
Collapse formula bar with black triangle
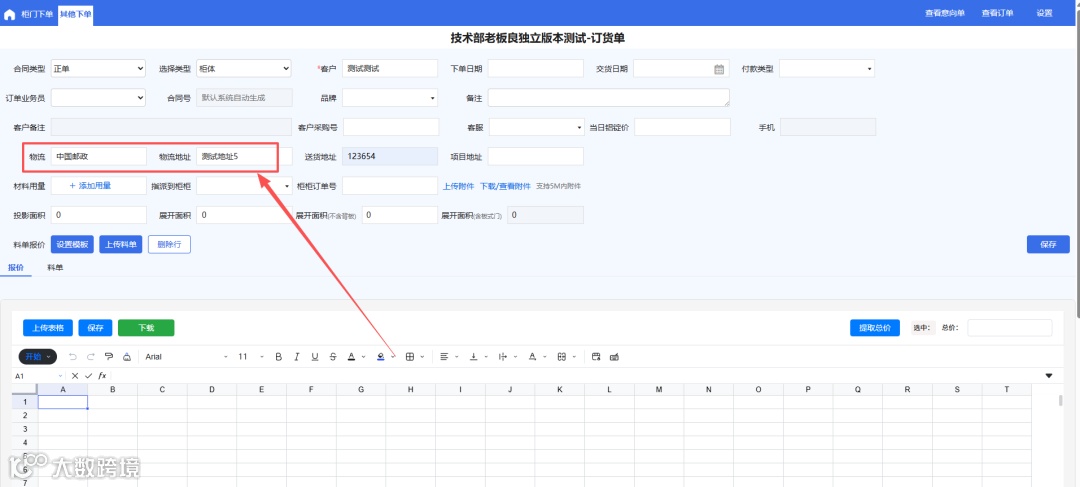click(x=1049, y=375)
